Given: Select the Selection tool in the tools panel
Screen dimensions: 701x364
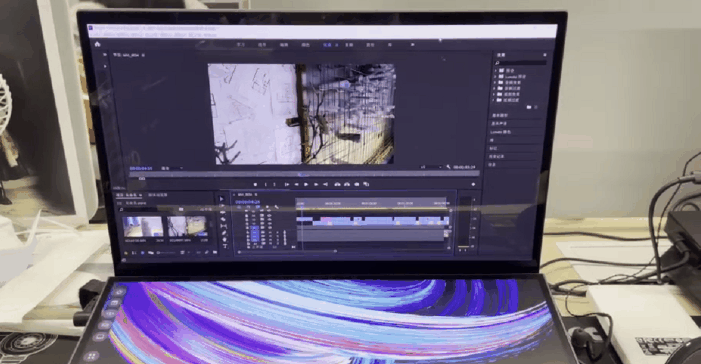Looking at the screenshot, I should click(x=222, y=199).
